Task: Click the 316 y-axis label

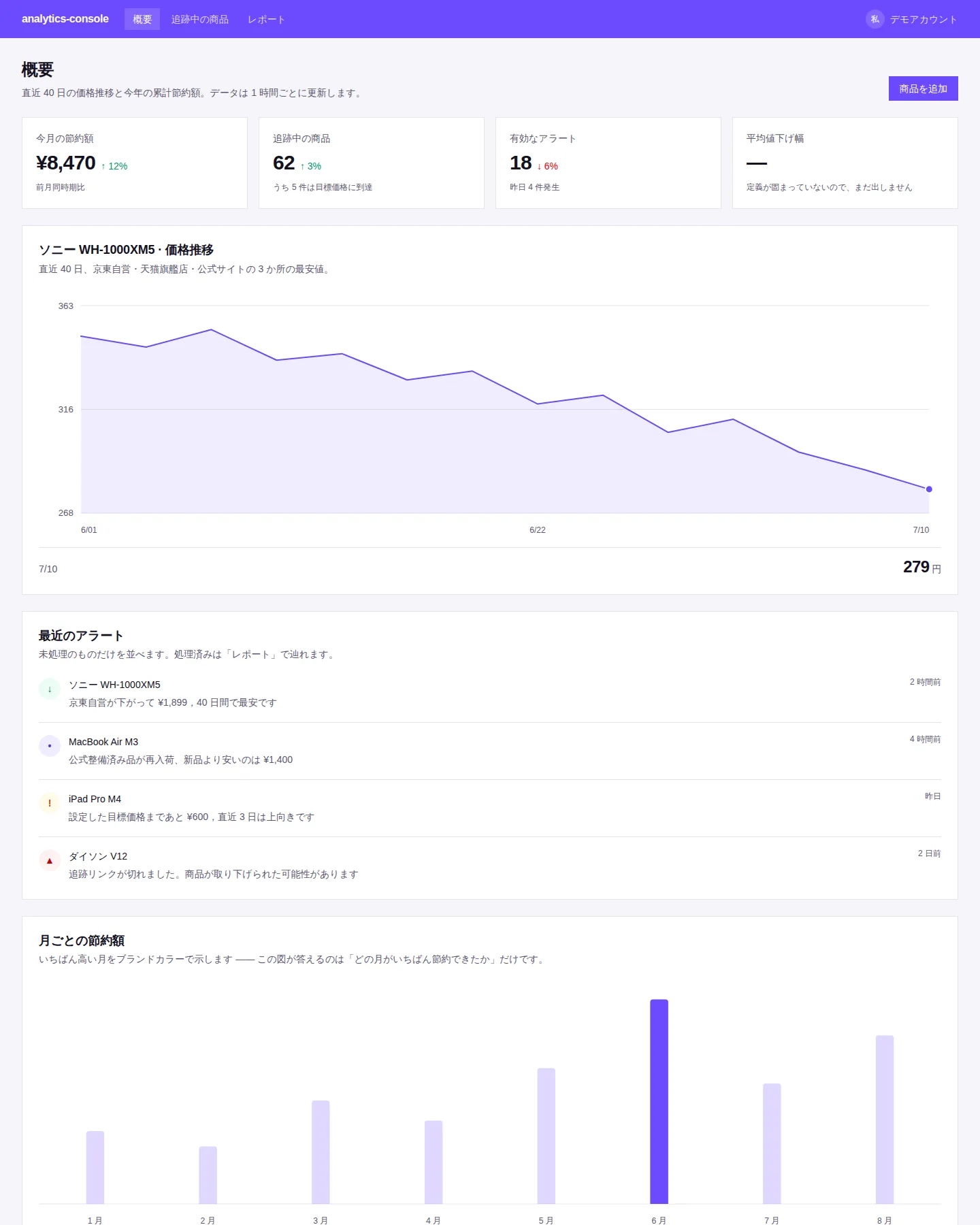Action: (x=65, y=410)
